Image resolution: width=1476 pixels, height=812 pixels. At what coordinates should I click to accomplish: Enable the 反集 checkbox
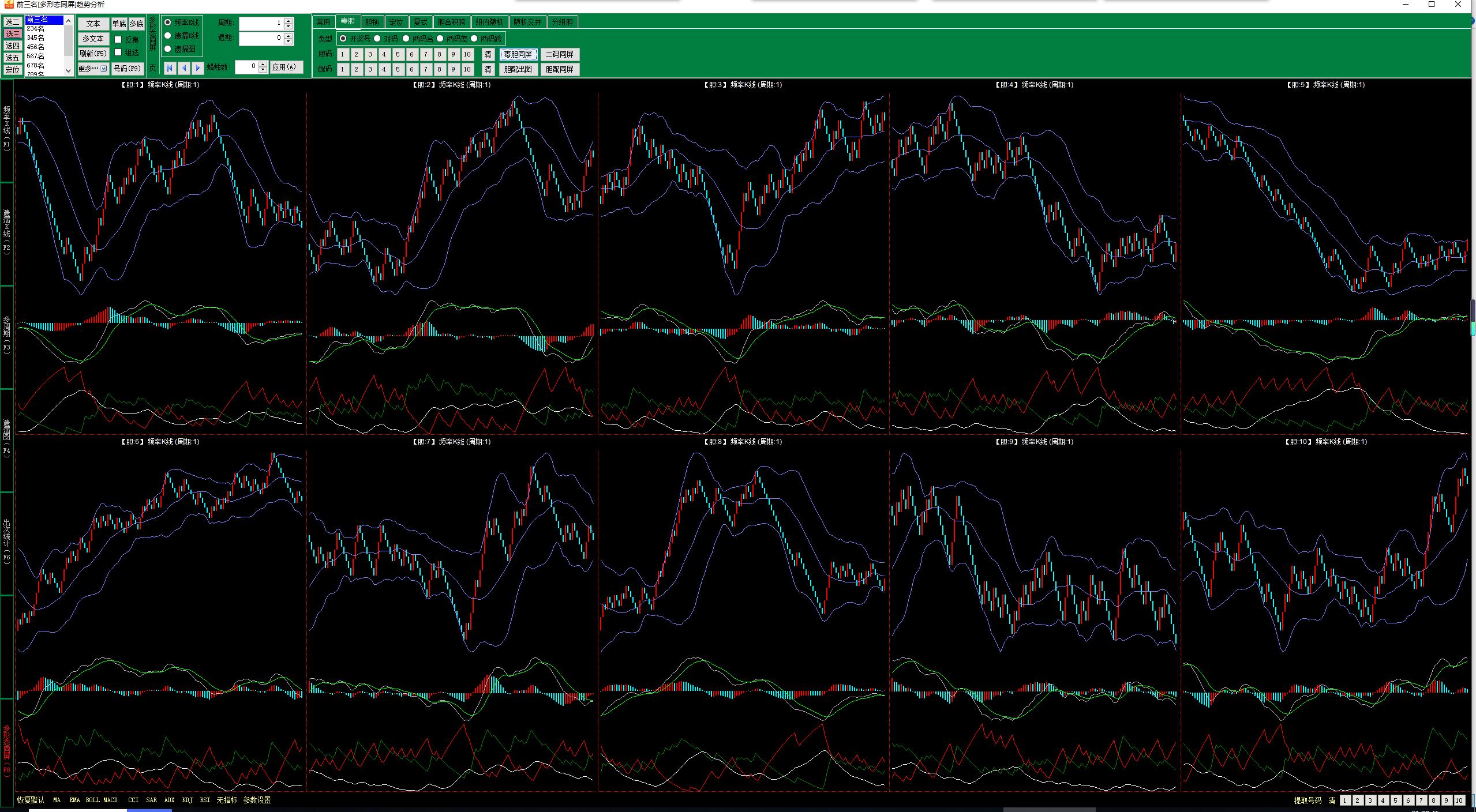[x=118, y=40]
